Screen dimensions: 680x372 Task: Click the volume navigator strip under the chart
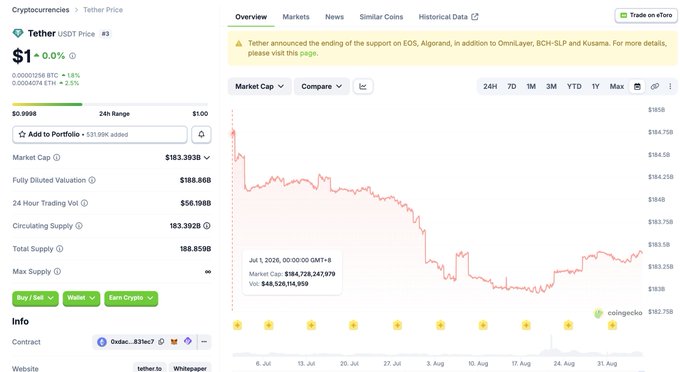pyautogui.click(x=437, y=346)
